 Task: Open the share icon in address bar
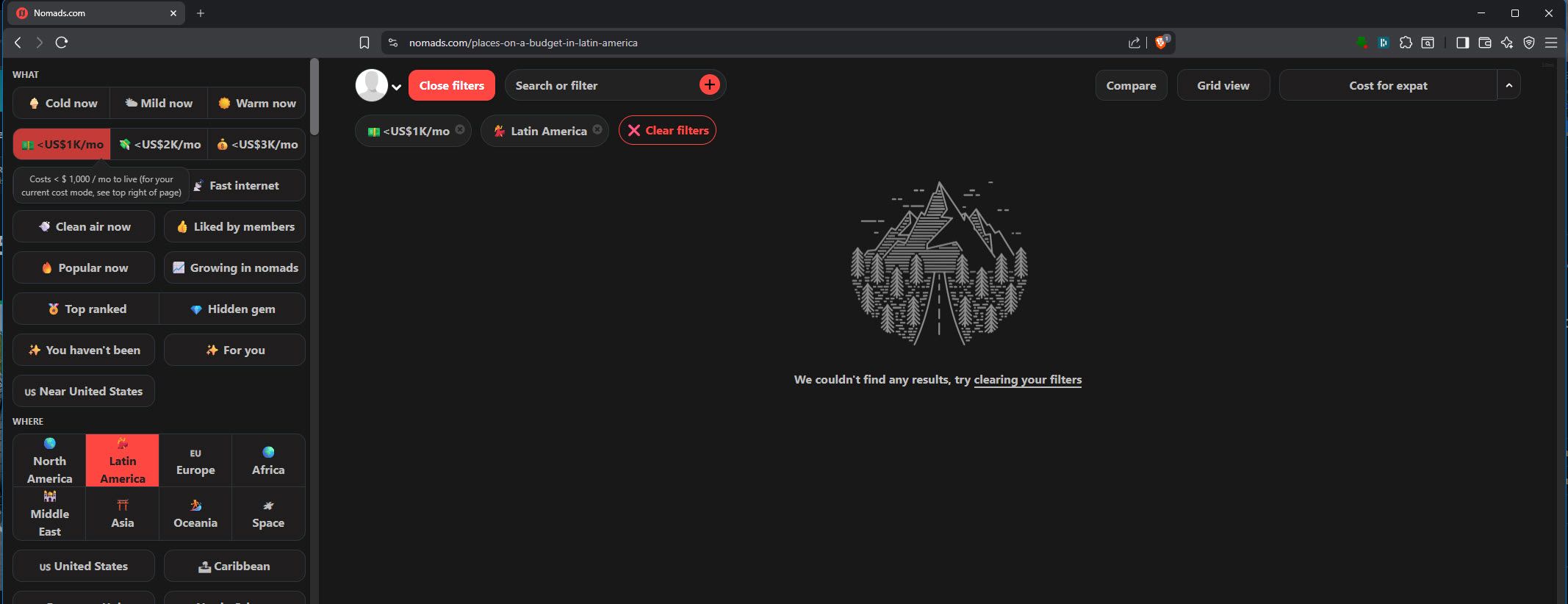1134,43
